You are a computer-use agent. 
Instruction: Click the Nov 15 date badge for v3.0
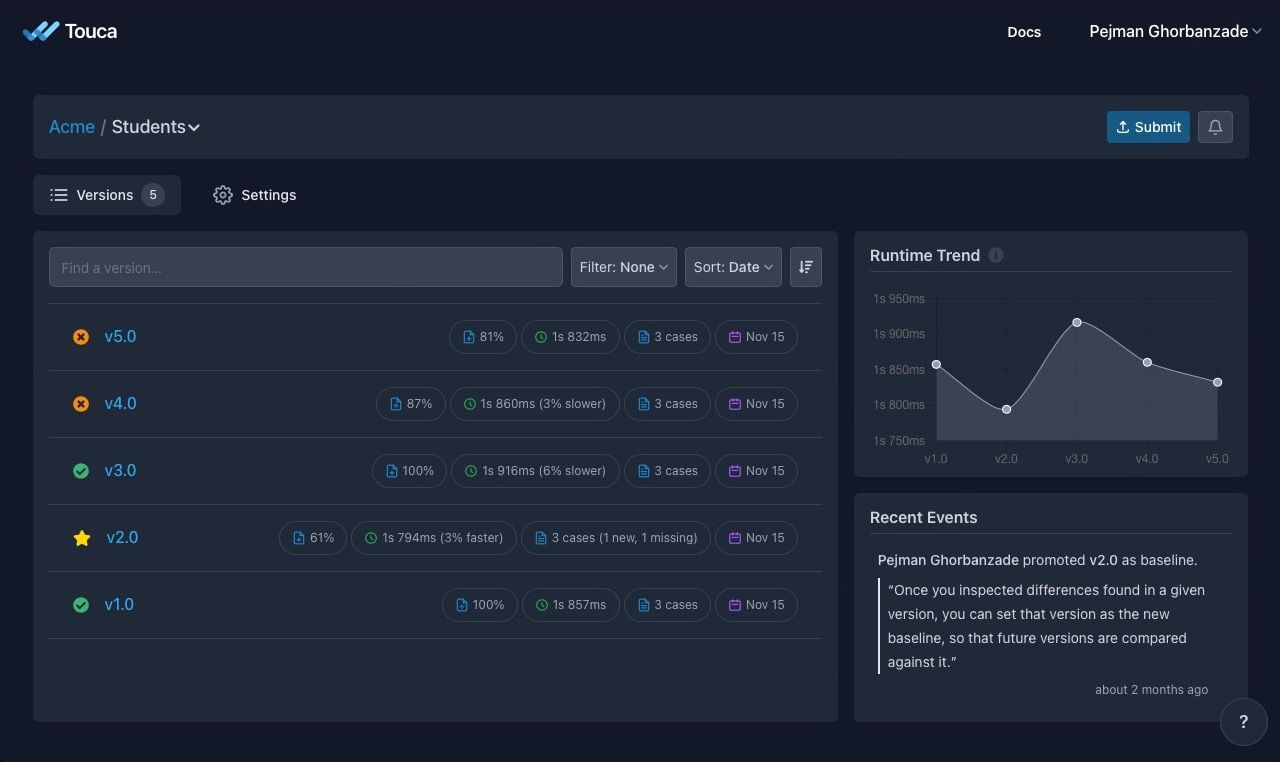(x=756, y=471)
